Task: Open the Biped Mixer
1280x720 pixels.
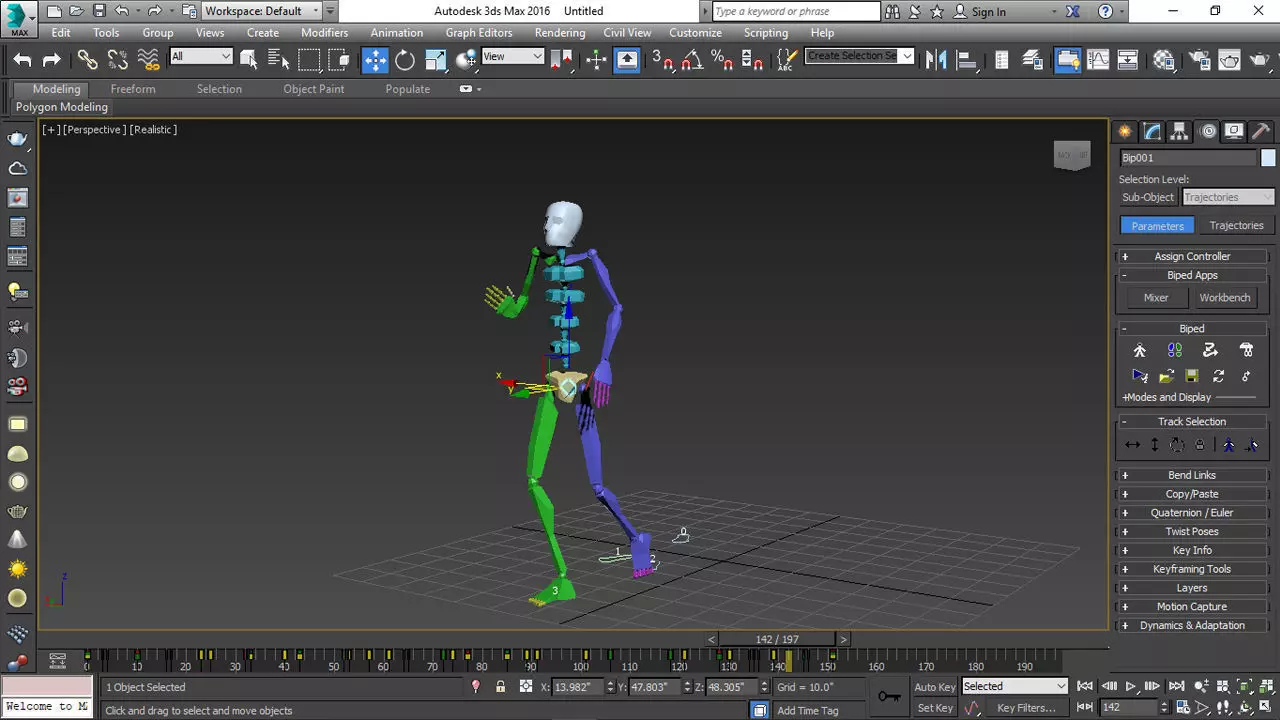Action: 1156,297
